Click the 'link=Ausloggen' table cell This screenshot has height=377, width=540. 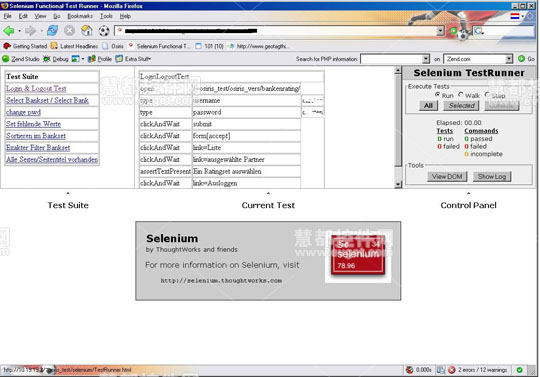[x=246, y=183]
